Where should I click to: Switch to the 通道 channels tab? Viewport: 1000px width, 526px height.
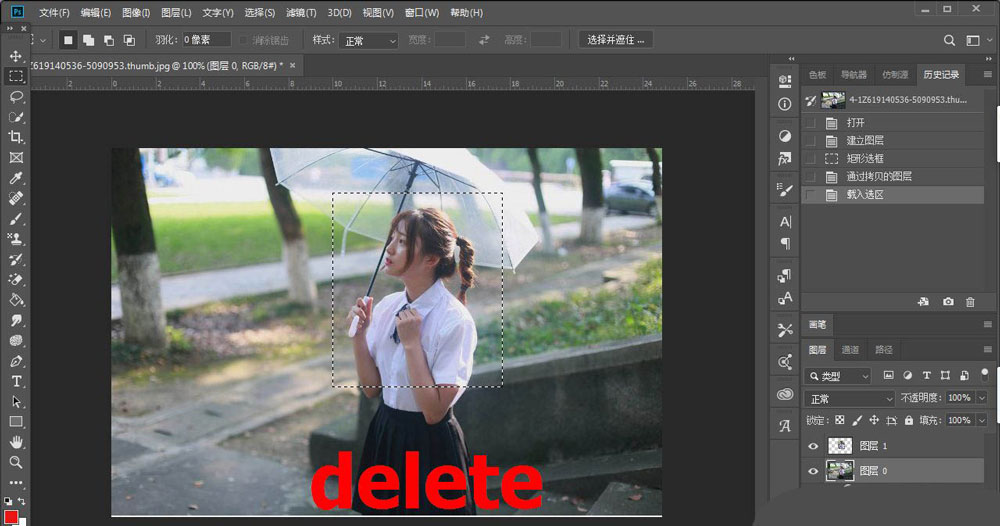point(850,350)
